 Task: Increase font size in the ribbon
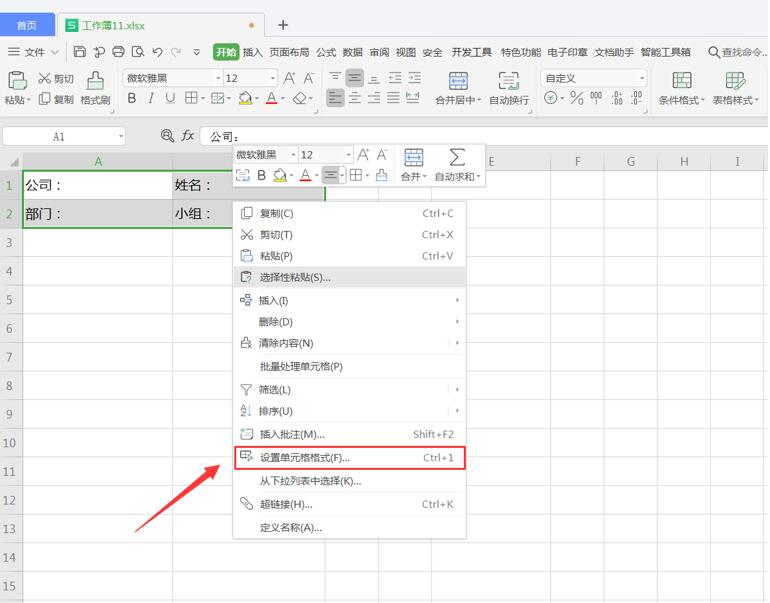(x=290, y=78)
